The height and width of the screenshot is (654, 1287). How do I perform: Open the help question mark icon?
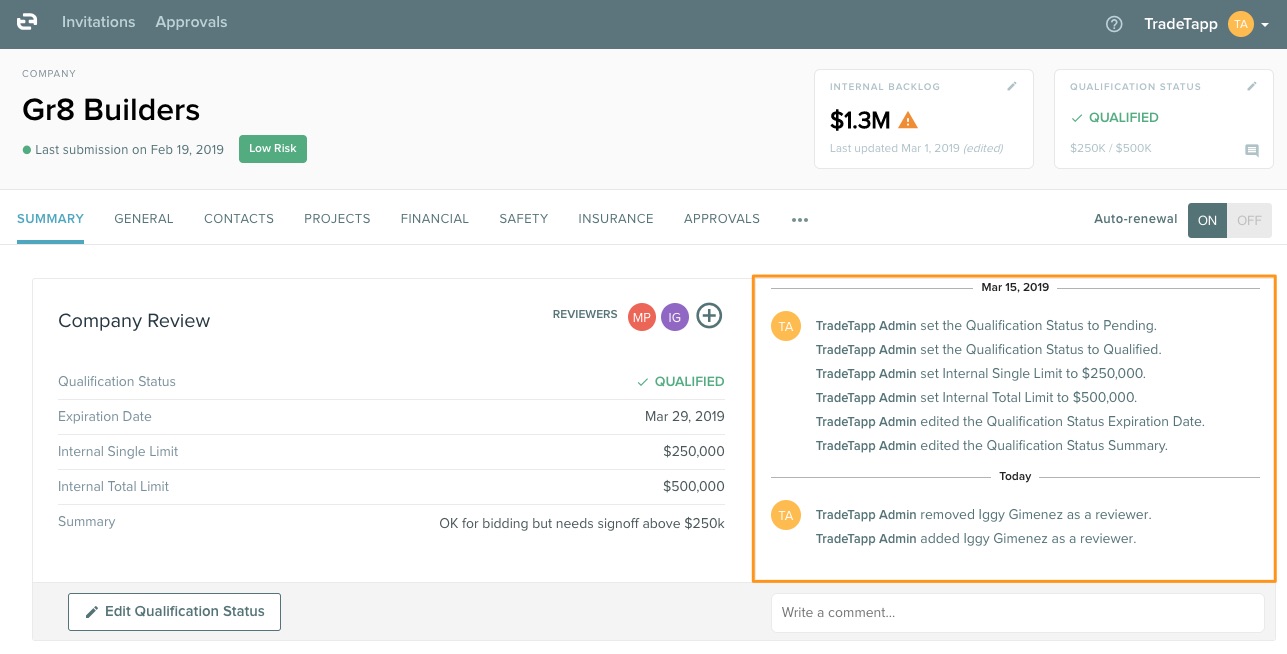click(1114, 24)
